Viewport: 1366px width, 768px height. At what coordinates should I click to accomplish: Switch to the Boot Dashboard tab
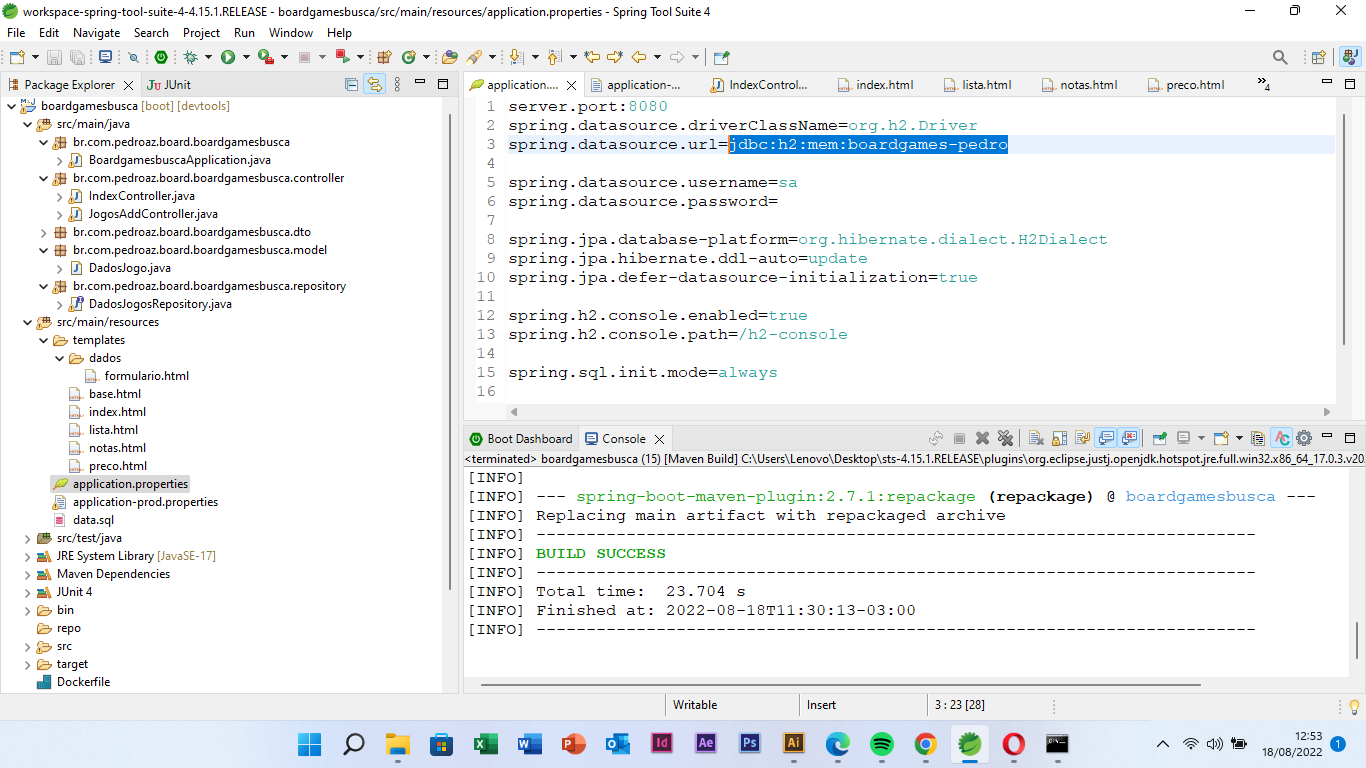pyautogui.click(x=520, y=438)
